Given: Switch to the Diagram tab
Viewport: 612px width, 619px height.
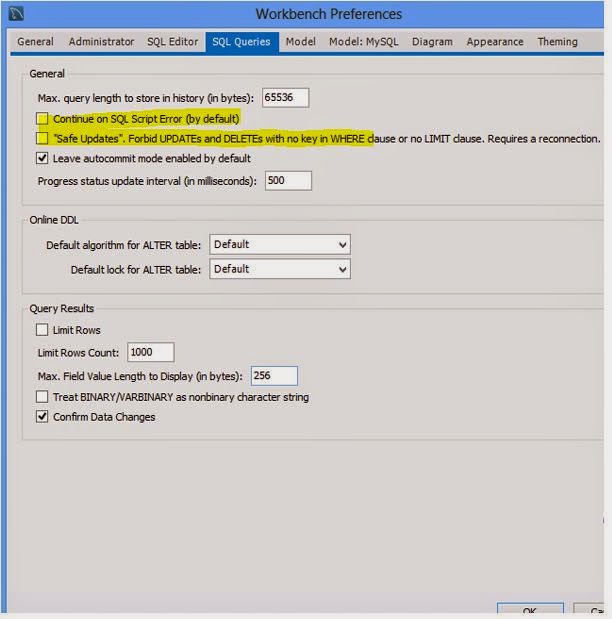Looking at the screenshot, I should 432,42.
